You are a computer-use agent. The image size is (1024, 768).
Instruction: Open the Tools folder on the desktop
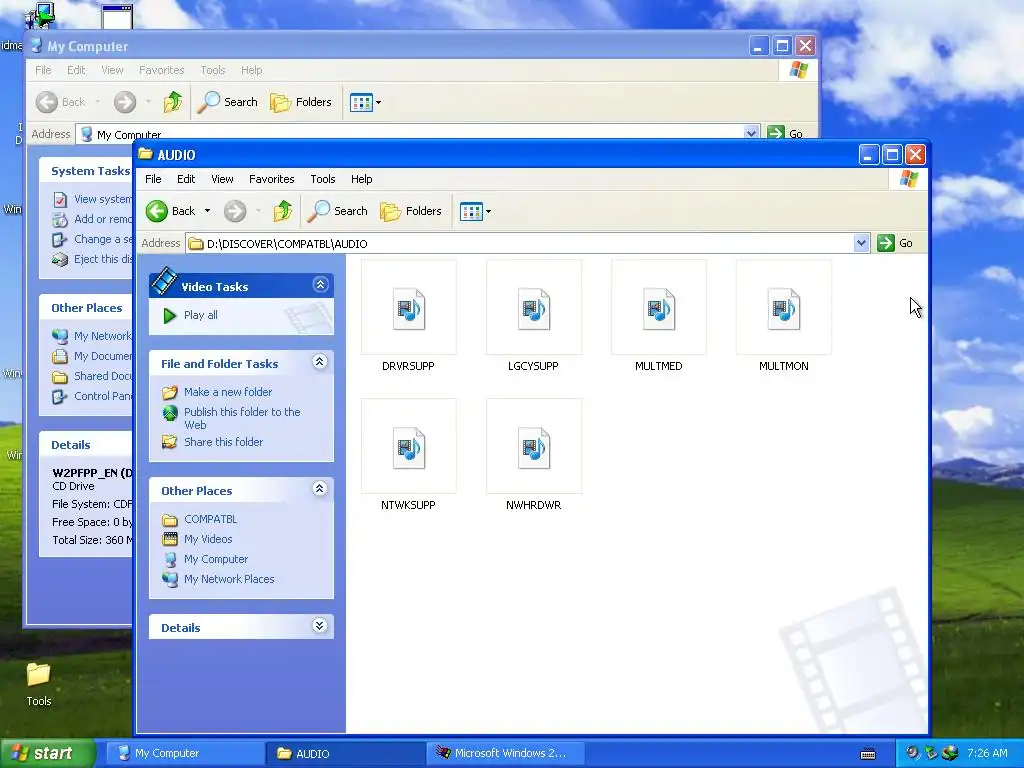coord(39,684)
